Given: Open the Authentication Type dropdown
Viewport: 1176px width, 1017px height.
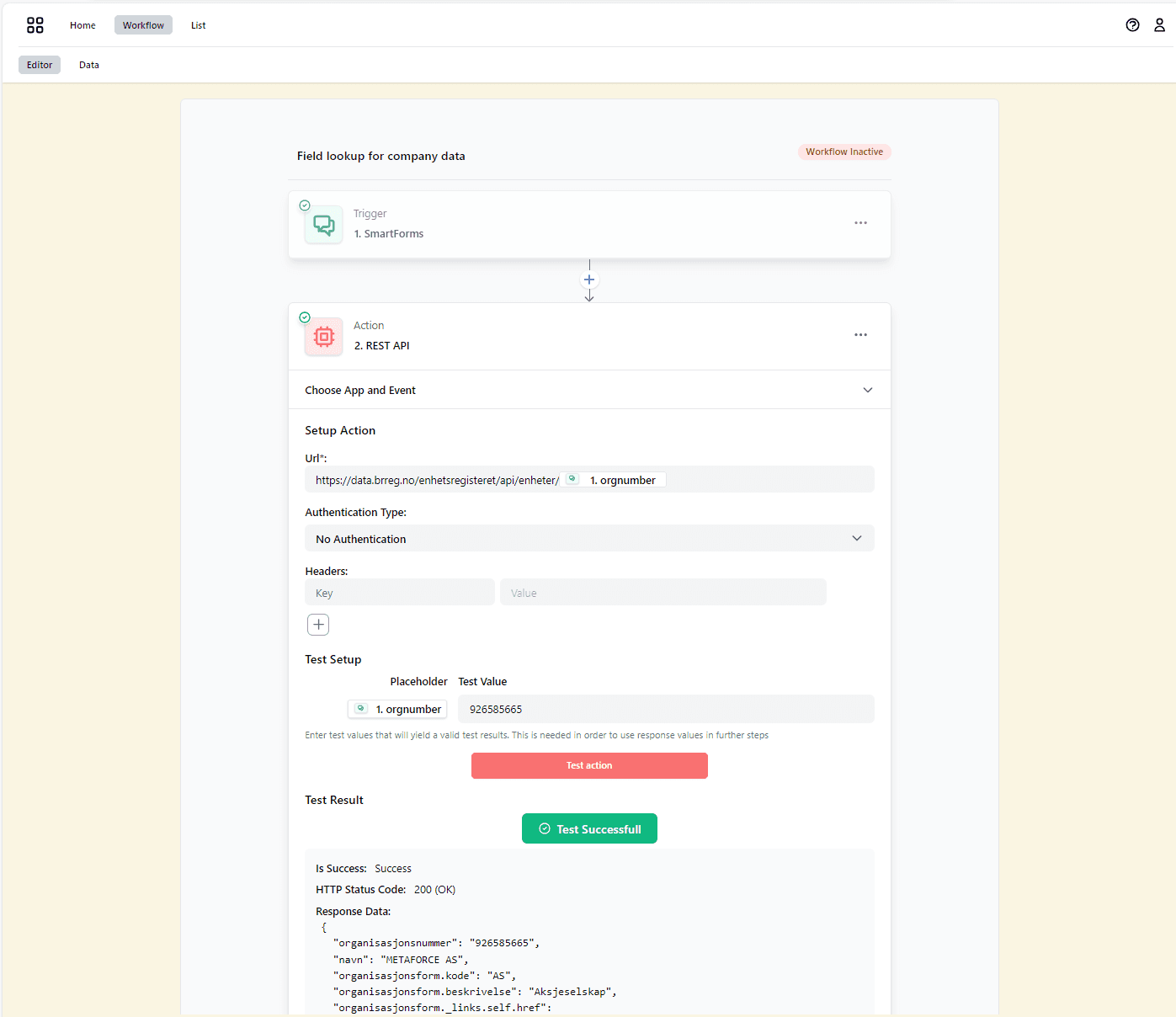Looking at the screenshot, I should click(x=589, y=538).
